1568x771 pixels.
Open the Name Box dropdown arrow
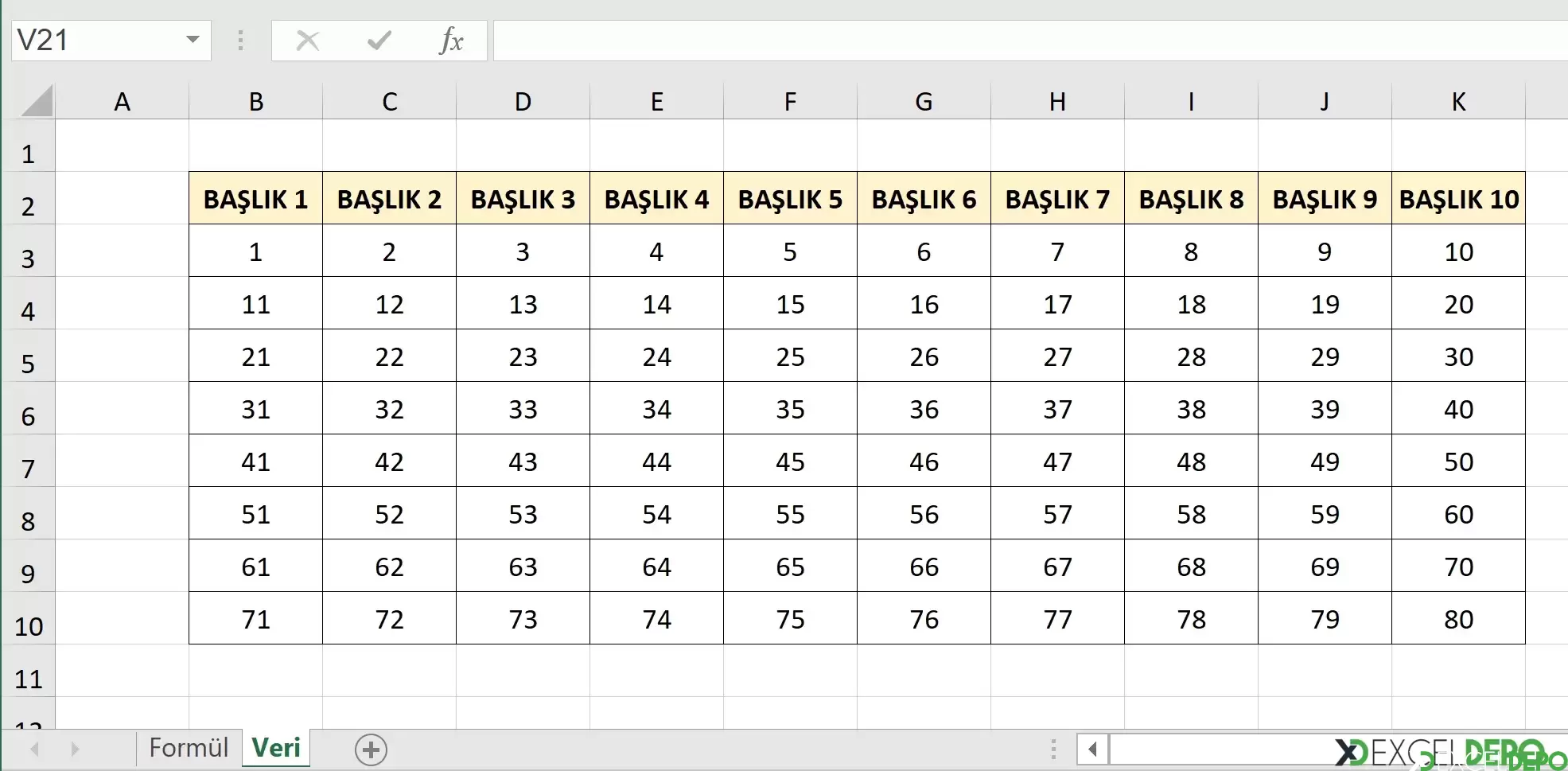tap(193, 40)
